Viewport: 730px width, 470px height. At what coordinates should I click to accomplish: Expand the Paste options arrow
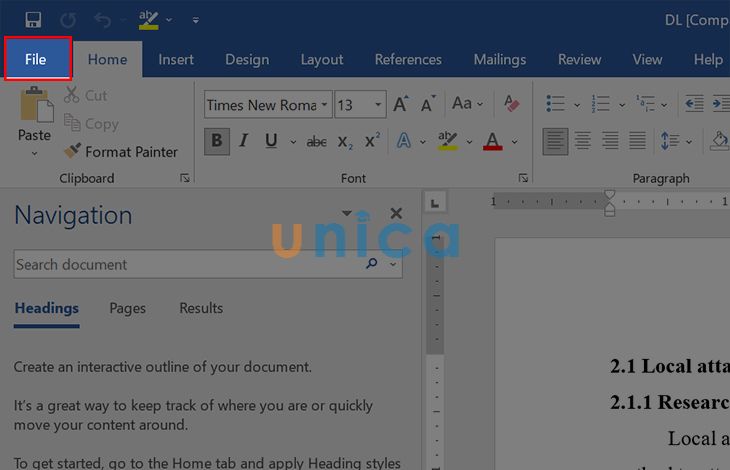pos(34,154)
